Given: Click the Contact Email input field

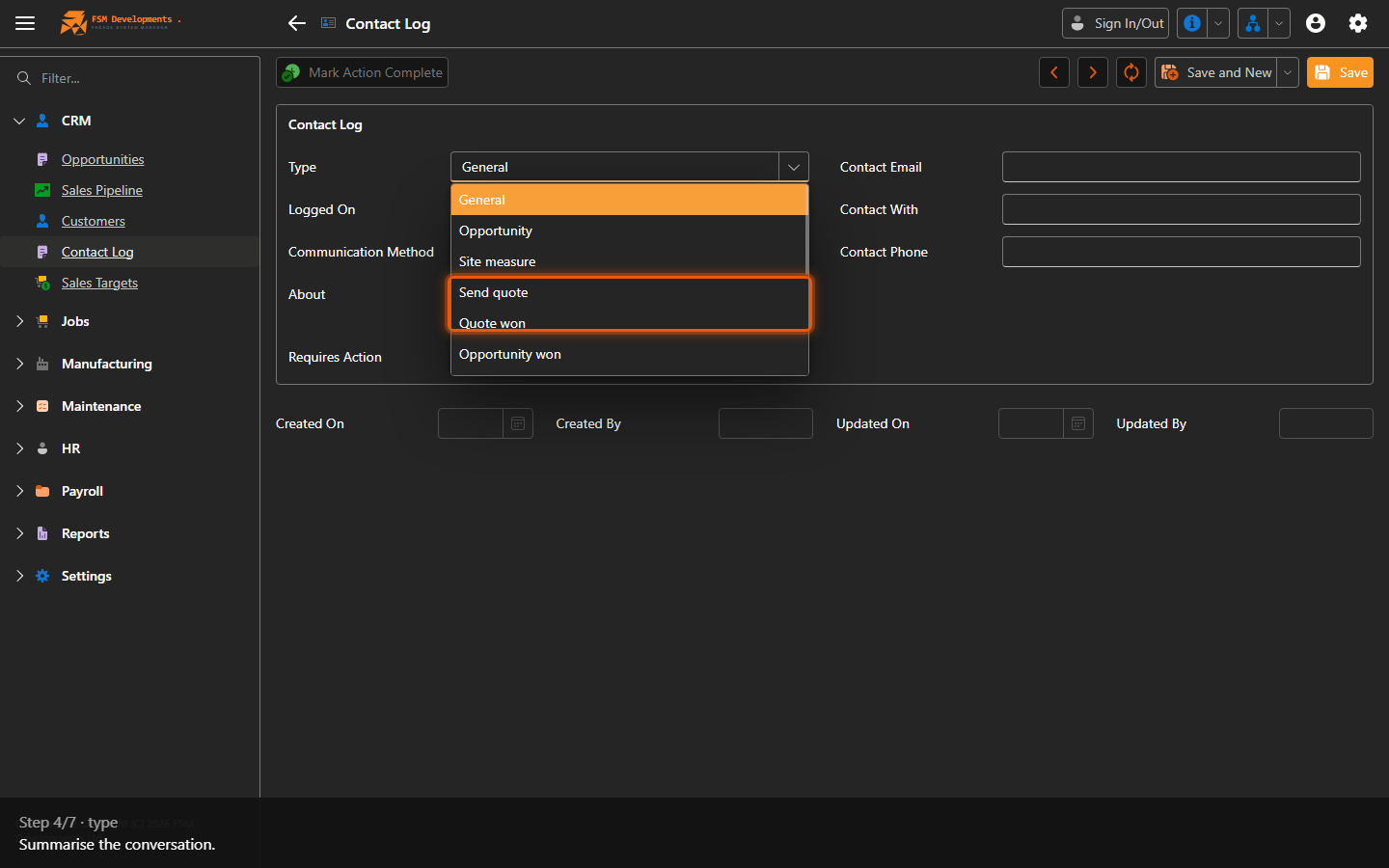Looking at the screenshot, I should tap(1182, 167).
